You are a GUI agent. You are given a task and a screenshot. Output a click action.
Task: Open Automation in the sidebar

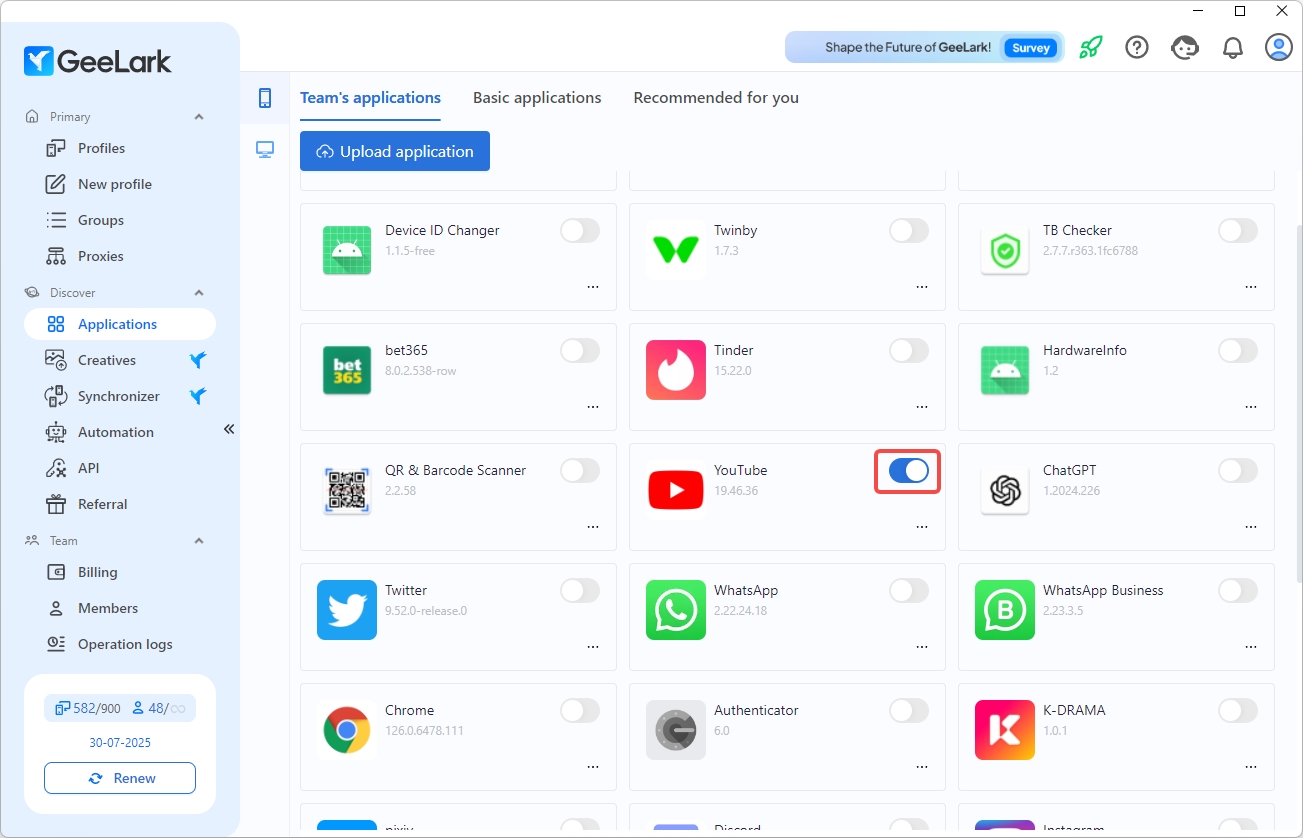coord(120,432)
